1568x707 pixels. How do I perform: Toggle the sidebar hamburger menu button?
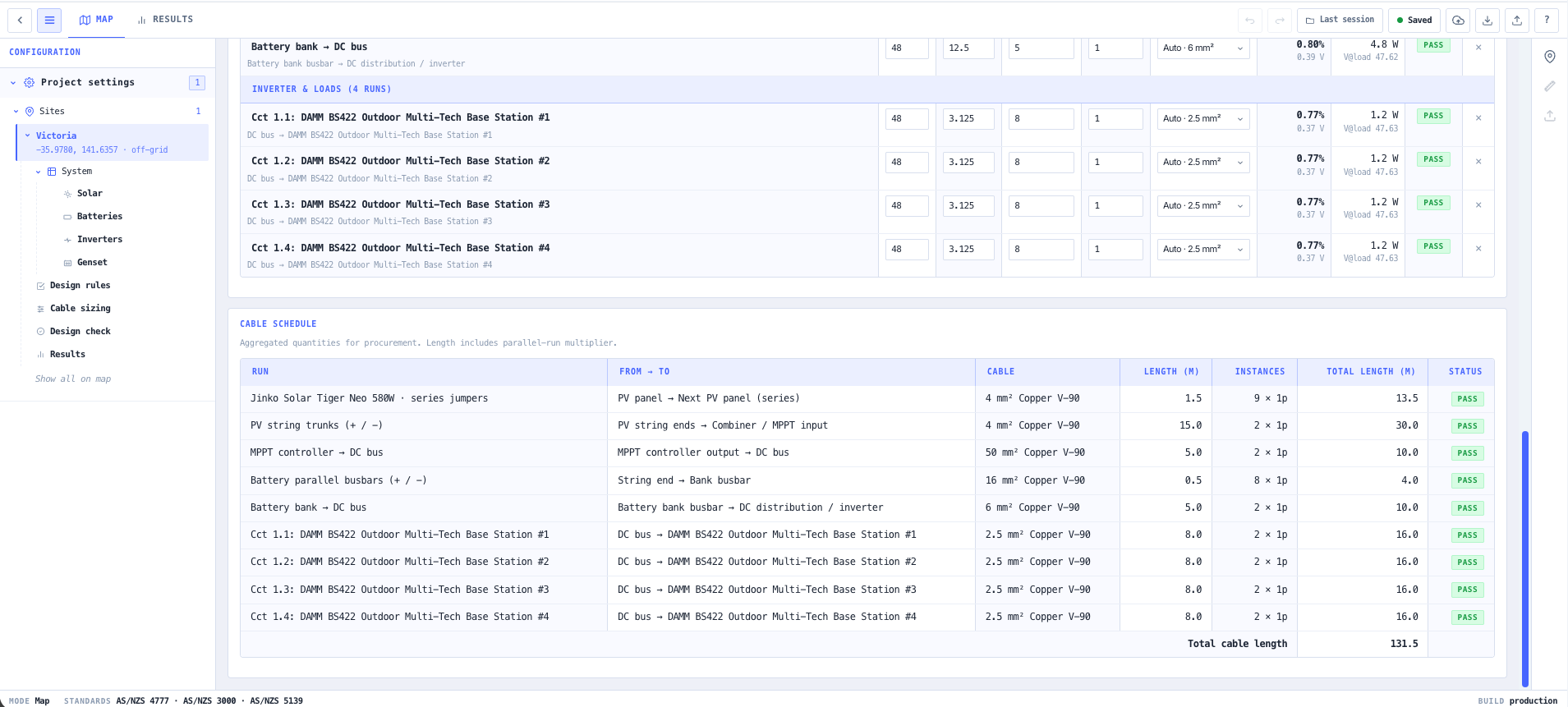pyautogui.click(x=49, y=20)
